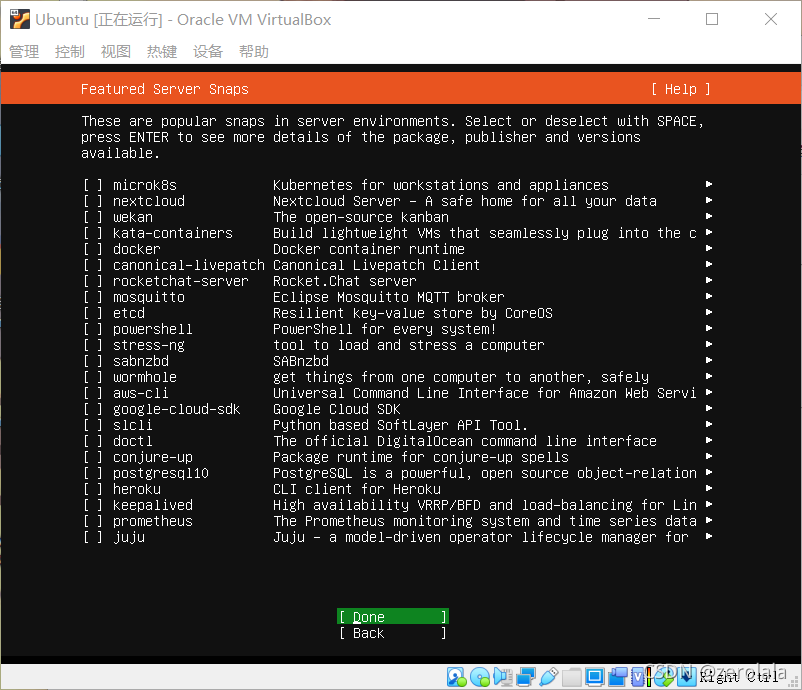
Task: Open details arrow for kata-containers row
Action: [x=709, y=232]
